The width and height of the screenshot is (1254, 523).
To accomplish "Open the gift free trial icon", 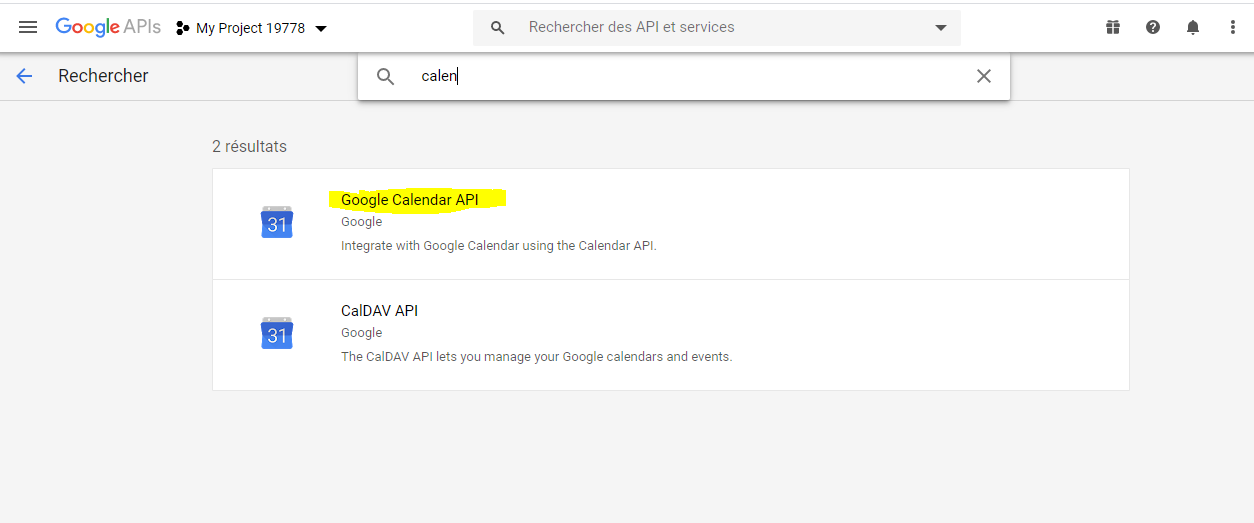I will [x=1113, y=28].
